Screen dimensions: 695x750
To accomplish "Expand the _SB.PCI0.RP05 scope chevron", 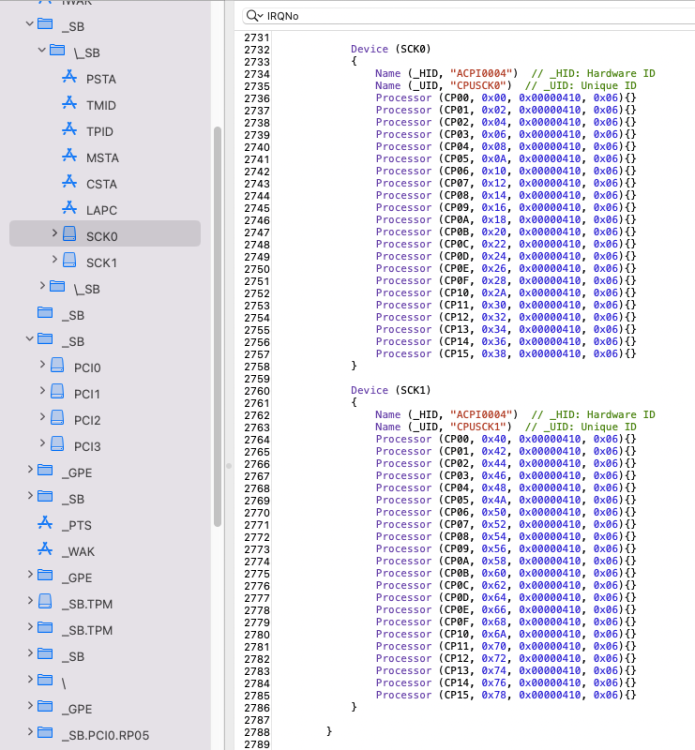I will (x=30, y=732).
